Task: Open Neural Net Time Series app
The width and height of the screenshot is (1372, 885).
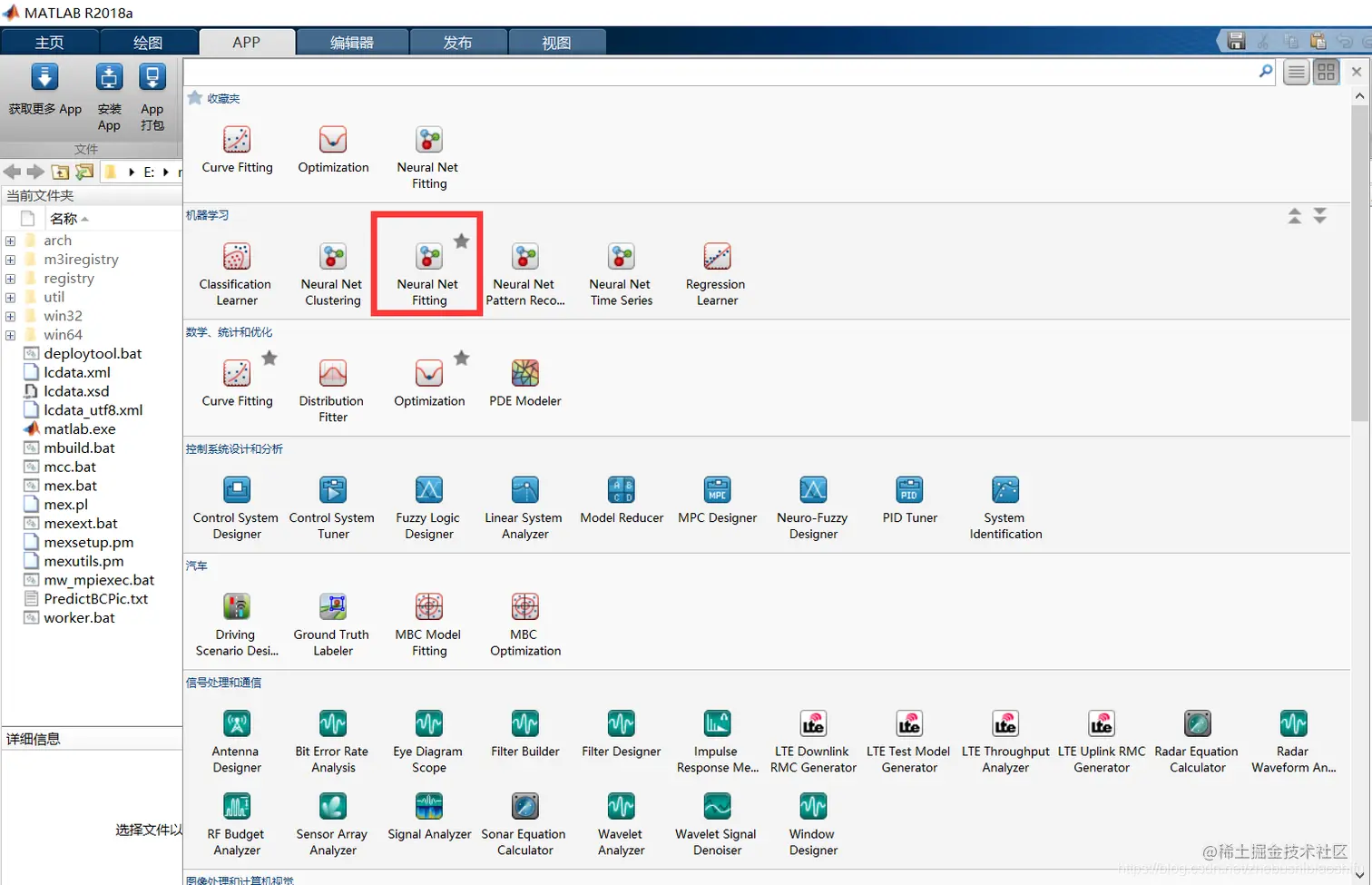Action: (x=621, y=273)
